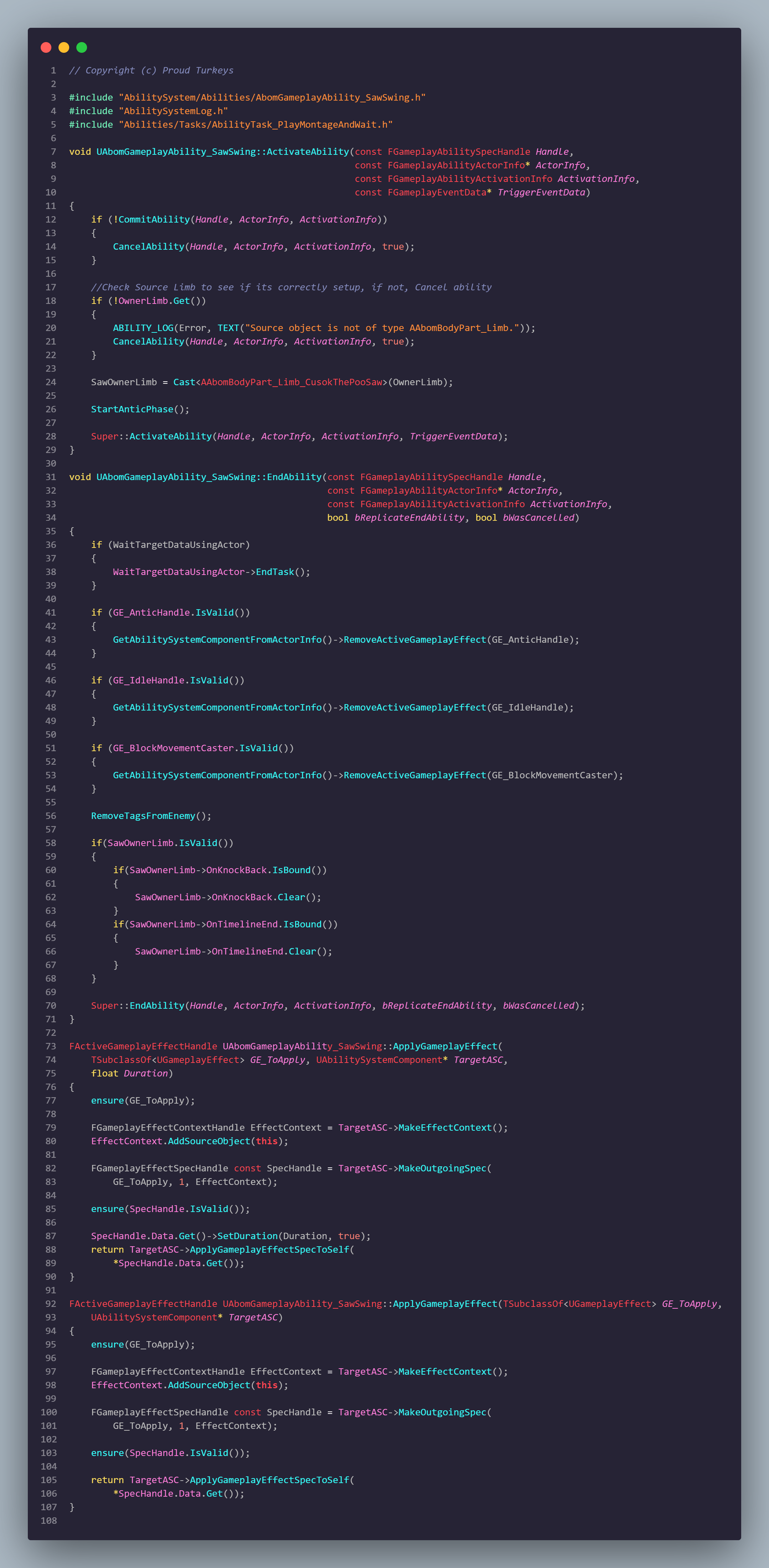Click the bWasCancelled parameter on line 34
769x1568 pixels.
[539, 518]
